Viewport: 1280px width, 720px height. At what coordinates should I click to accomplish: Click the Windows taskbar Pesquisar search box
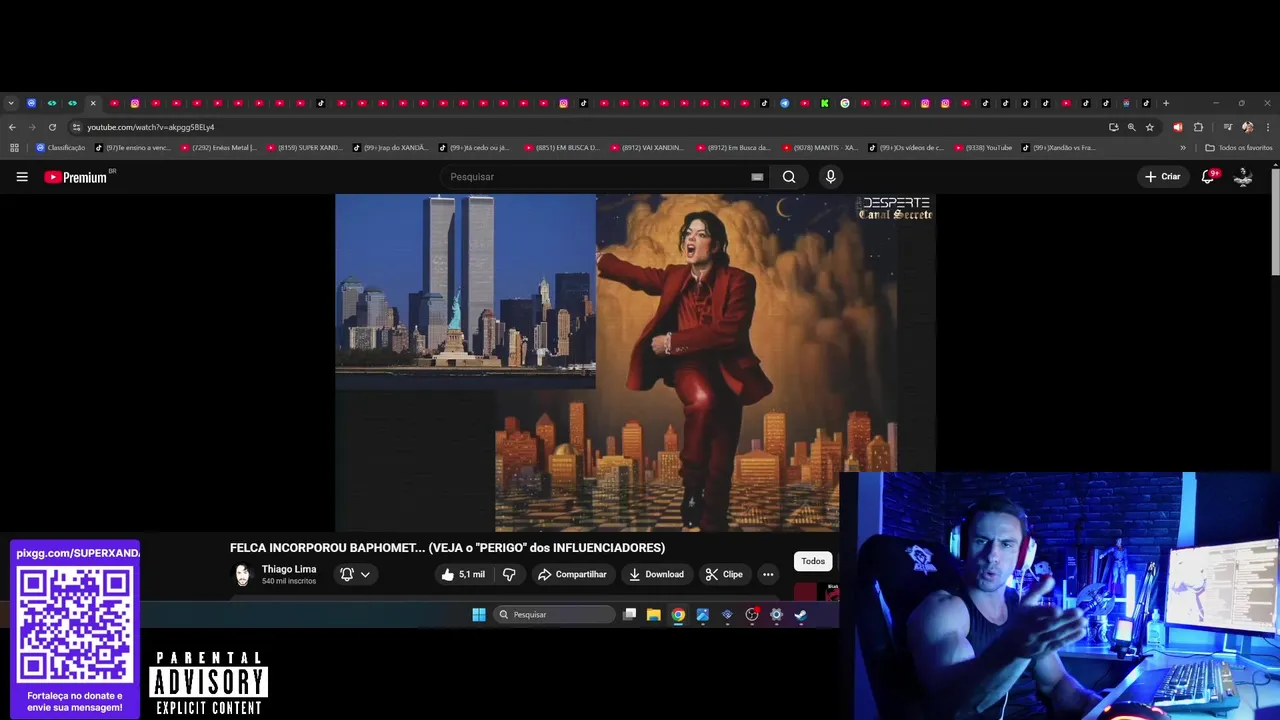552,615
